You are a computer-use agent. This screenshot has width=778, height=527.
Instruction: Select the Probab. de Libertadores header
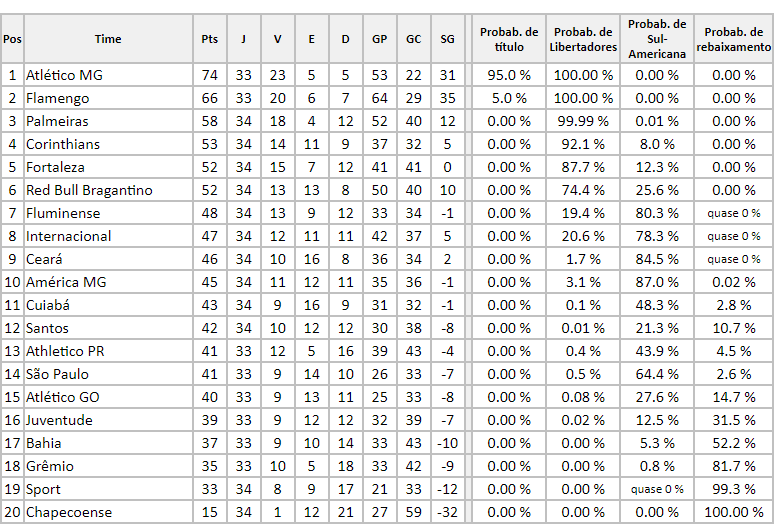coord(584,39)
